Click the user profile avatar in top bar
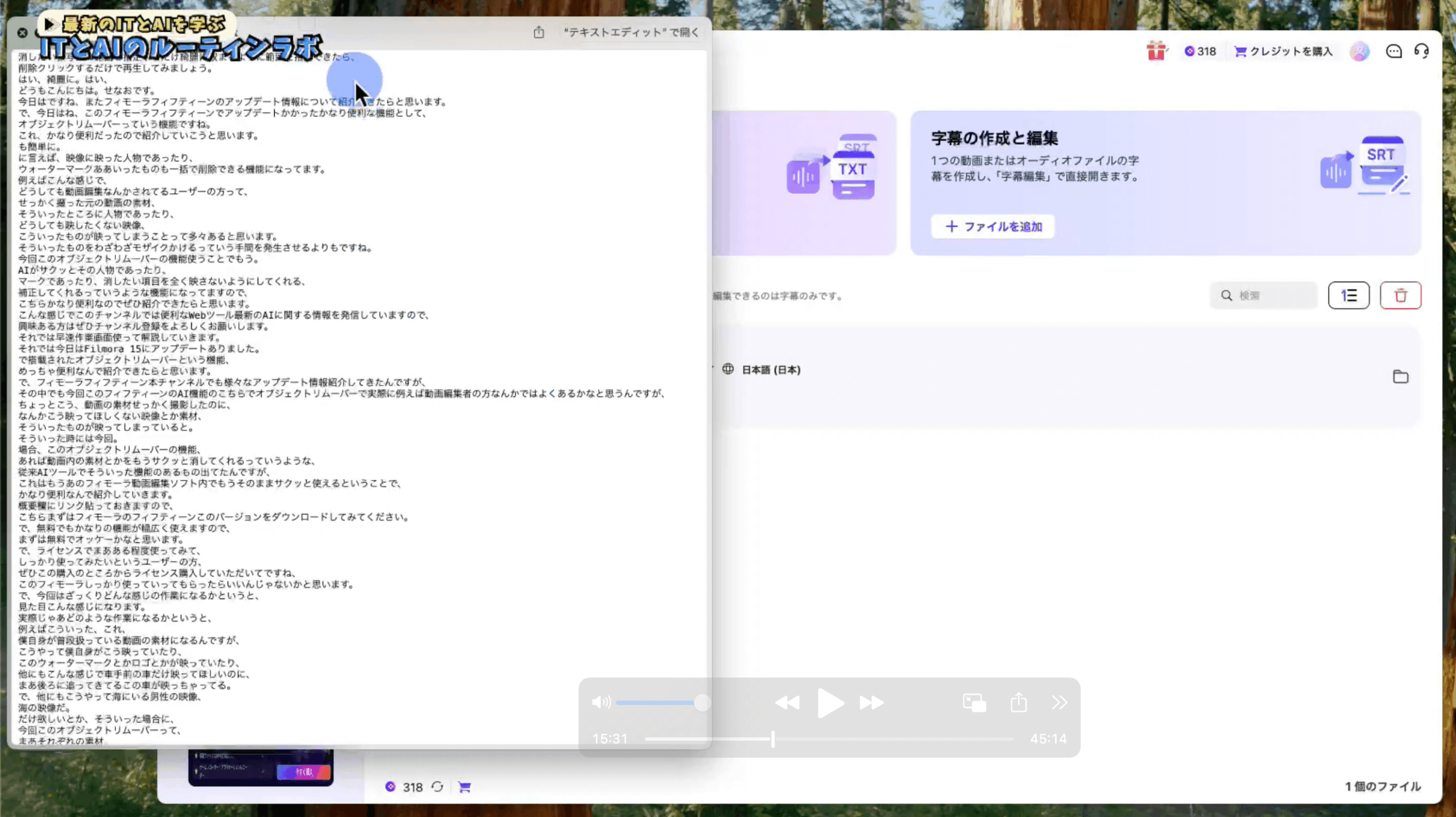 1359,51
